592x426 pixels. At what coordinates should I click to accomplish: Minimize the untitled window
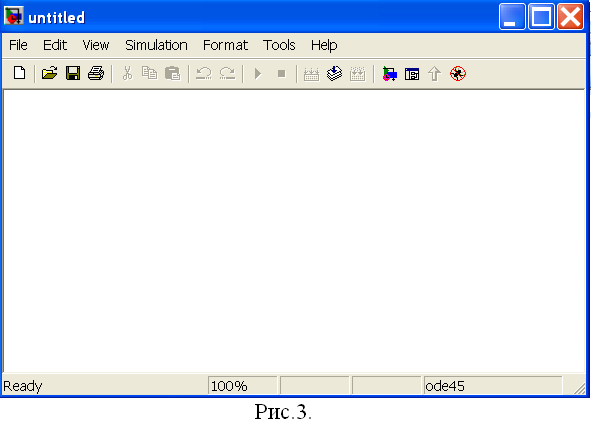click(x=512, y=17)
